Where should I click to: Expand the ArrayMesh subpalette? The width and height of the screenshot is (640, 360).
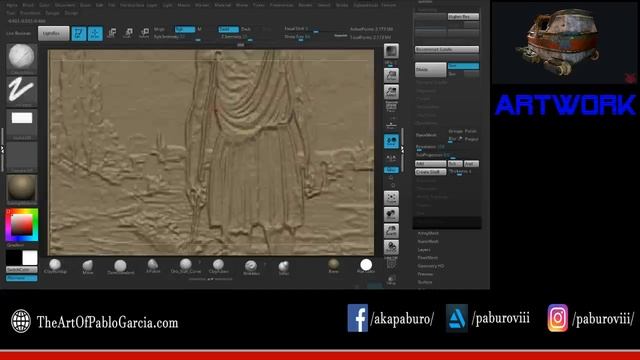pyautogui.click(x=428, y=233)
